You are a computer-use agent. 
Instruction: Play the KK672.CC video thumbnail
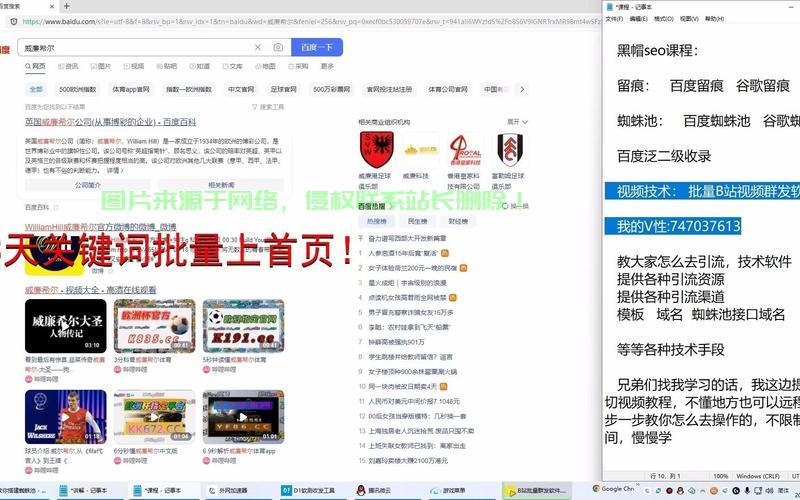[x=154, y=417]
